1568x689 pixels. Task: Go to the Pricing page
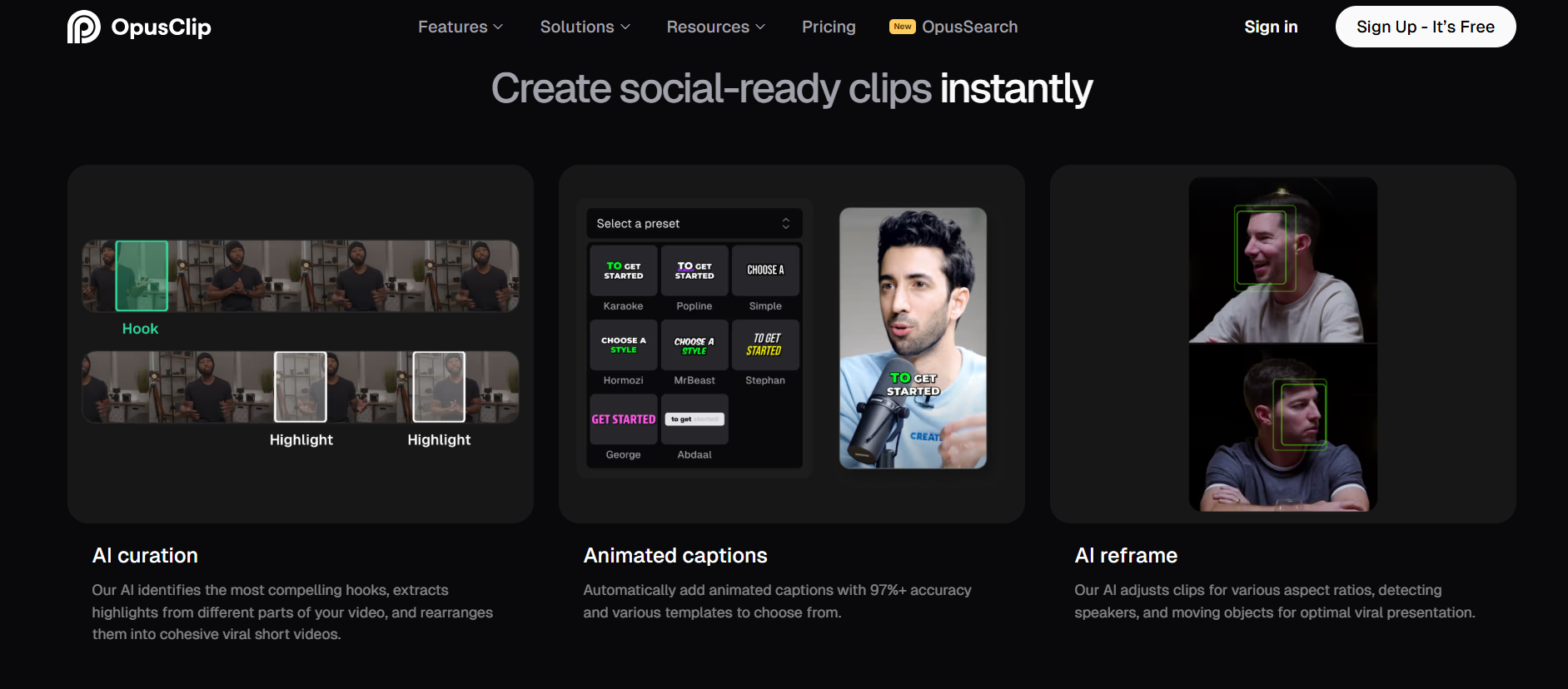[829, 27]
